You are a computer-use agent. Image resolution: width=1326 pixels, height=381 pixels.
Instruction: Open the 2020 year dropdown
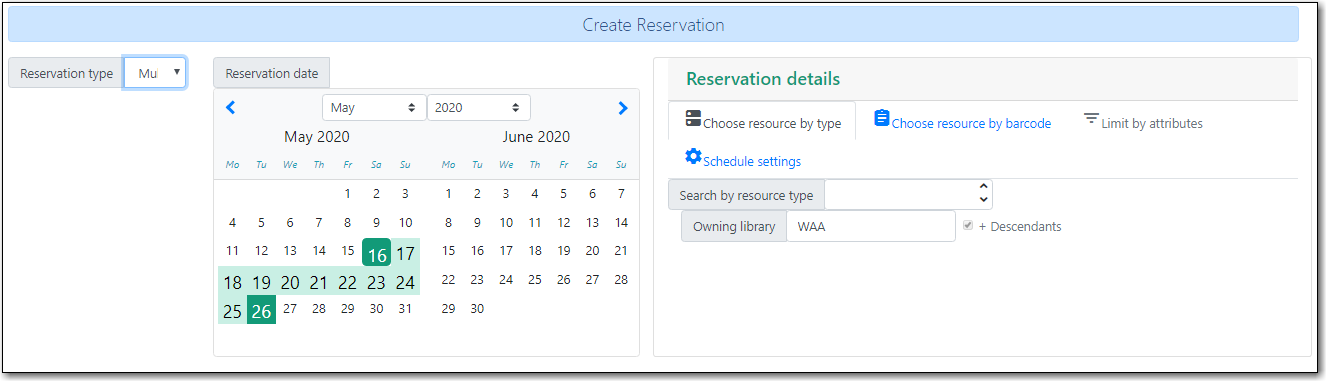479,107
